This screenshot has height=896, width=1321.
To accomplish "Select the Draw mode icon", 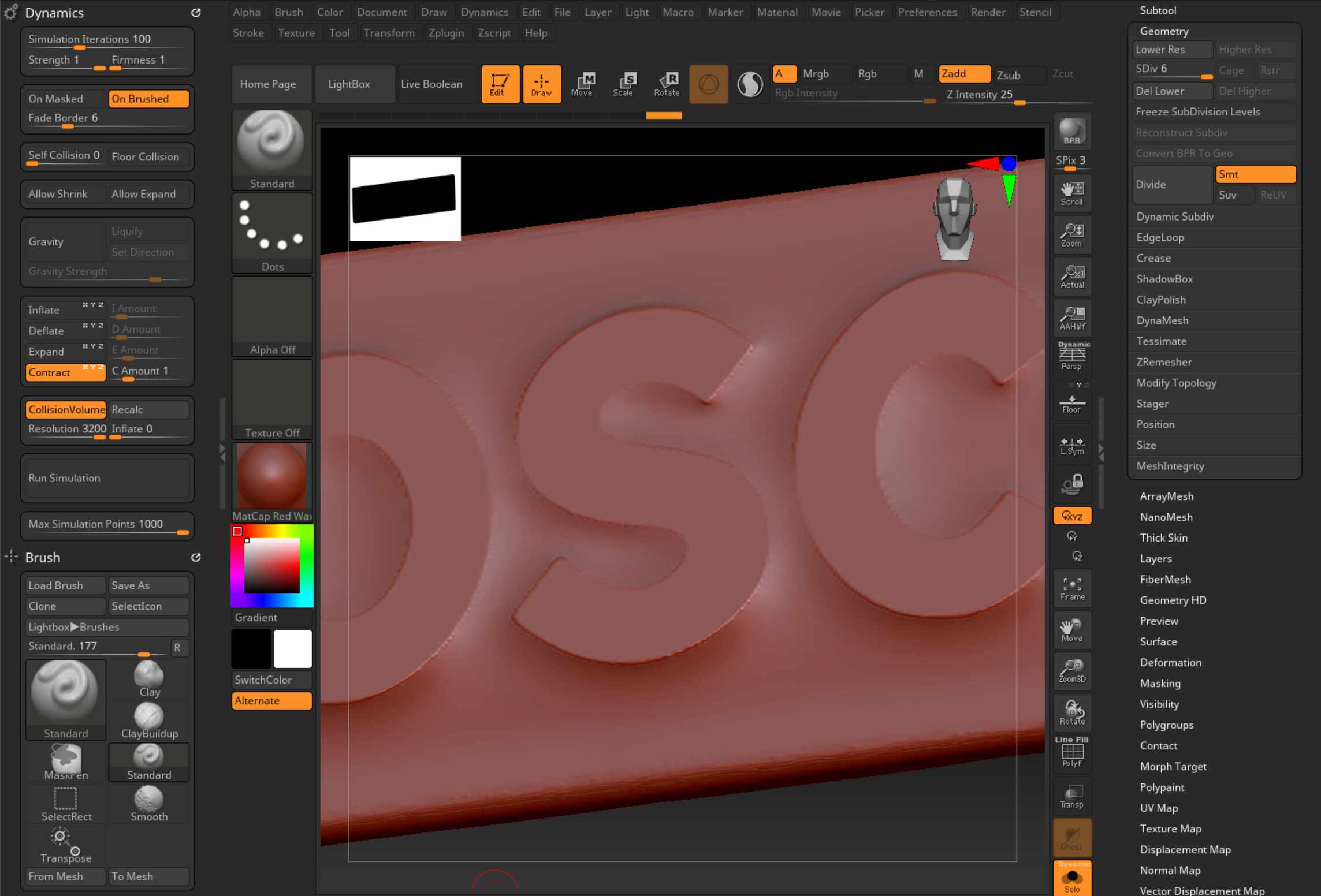I will click(541, 84).
